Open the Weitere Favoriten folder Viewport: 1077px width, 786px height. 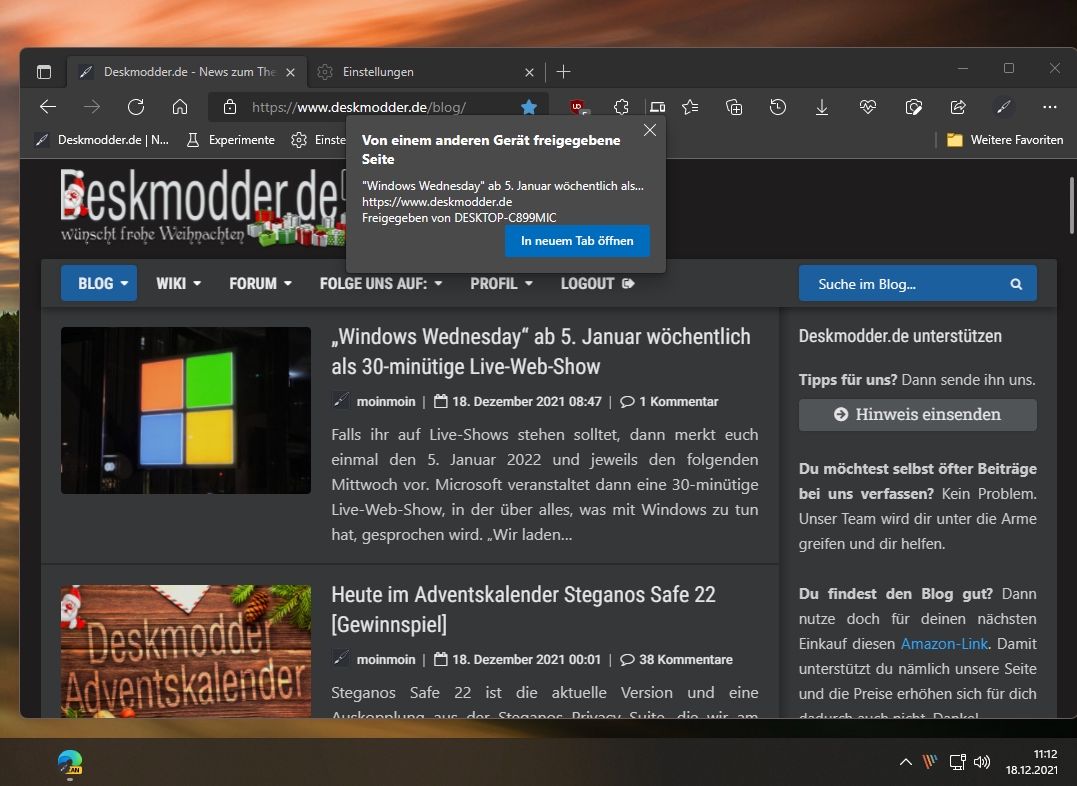click(x=1005, y=139)
